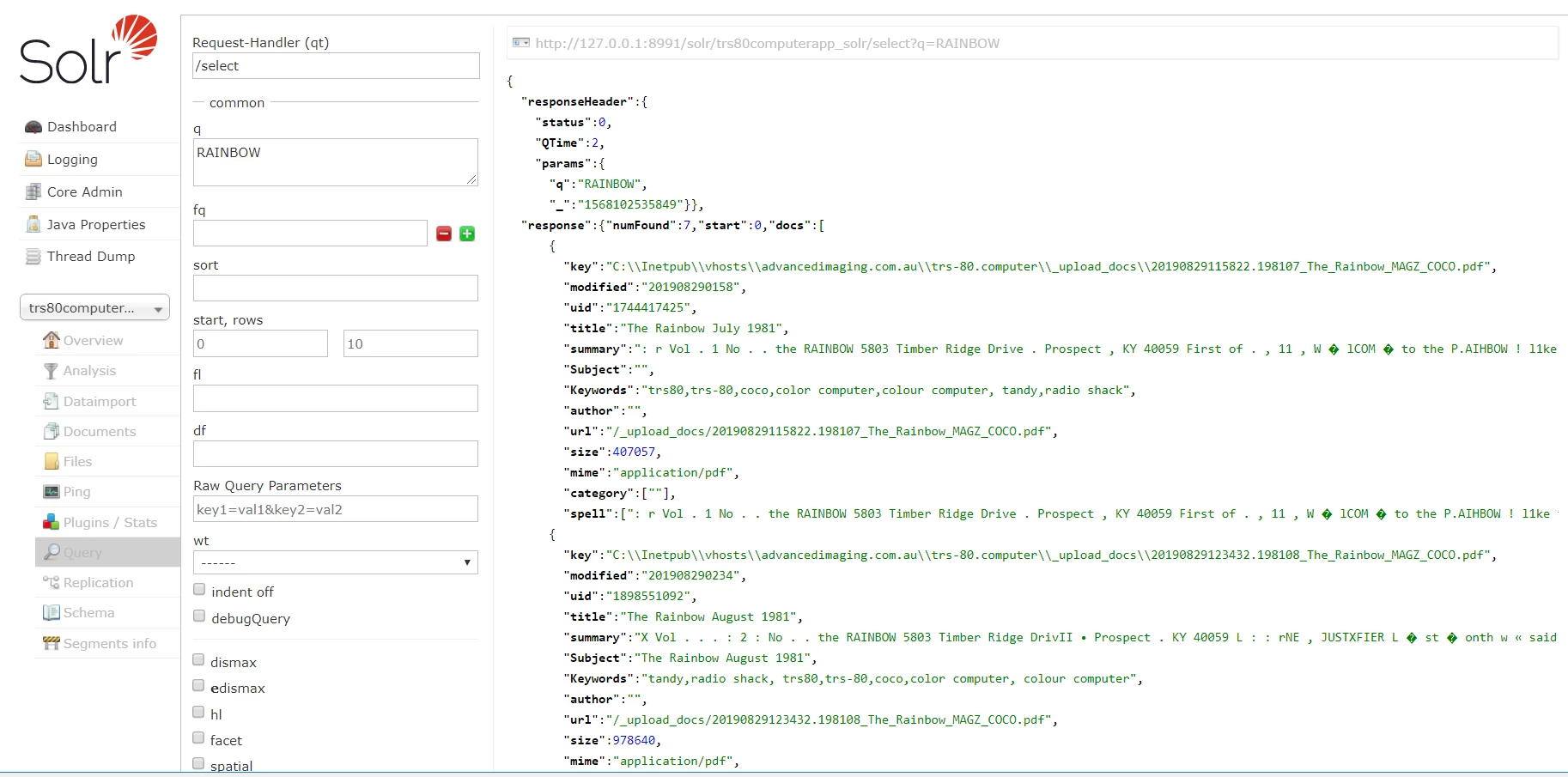Click the size value 407057

coord(634,452)
